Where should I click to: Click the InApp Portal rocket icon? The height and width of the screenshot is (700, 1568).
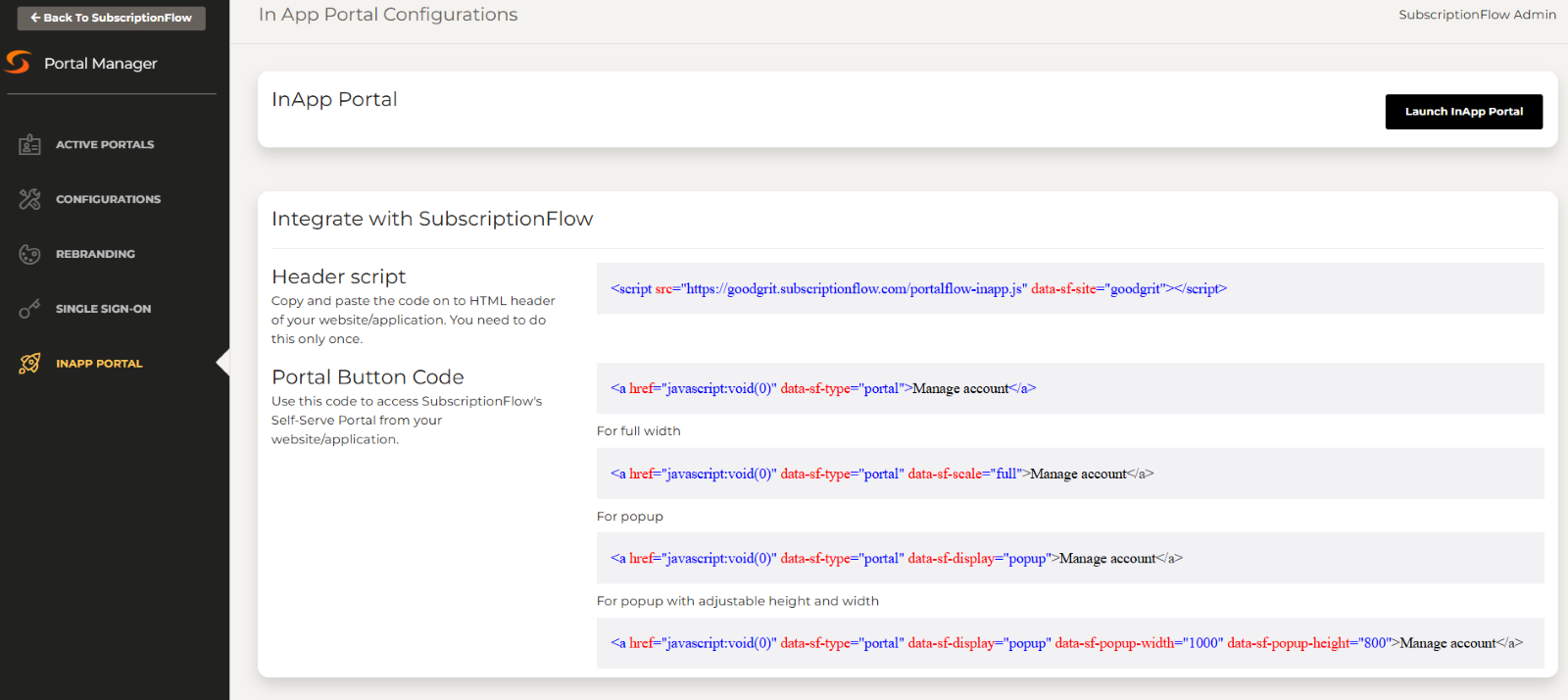coord(29,364)
